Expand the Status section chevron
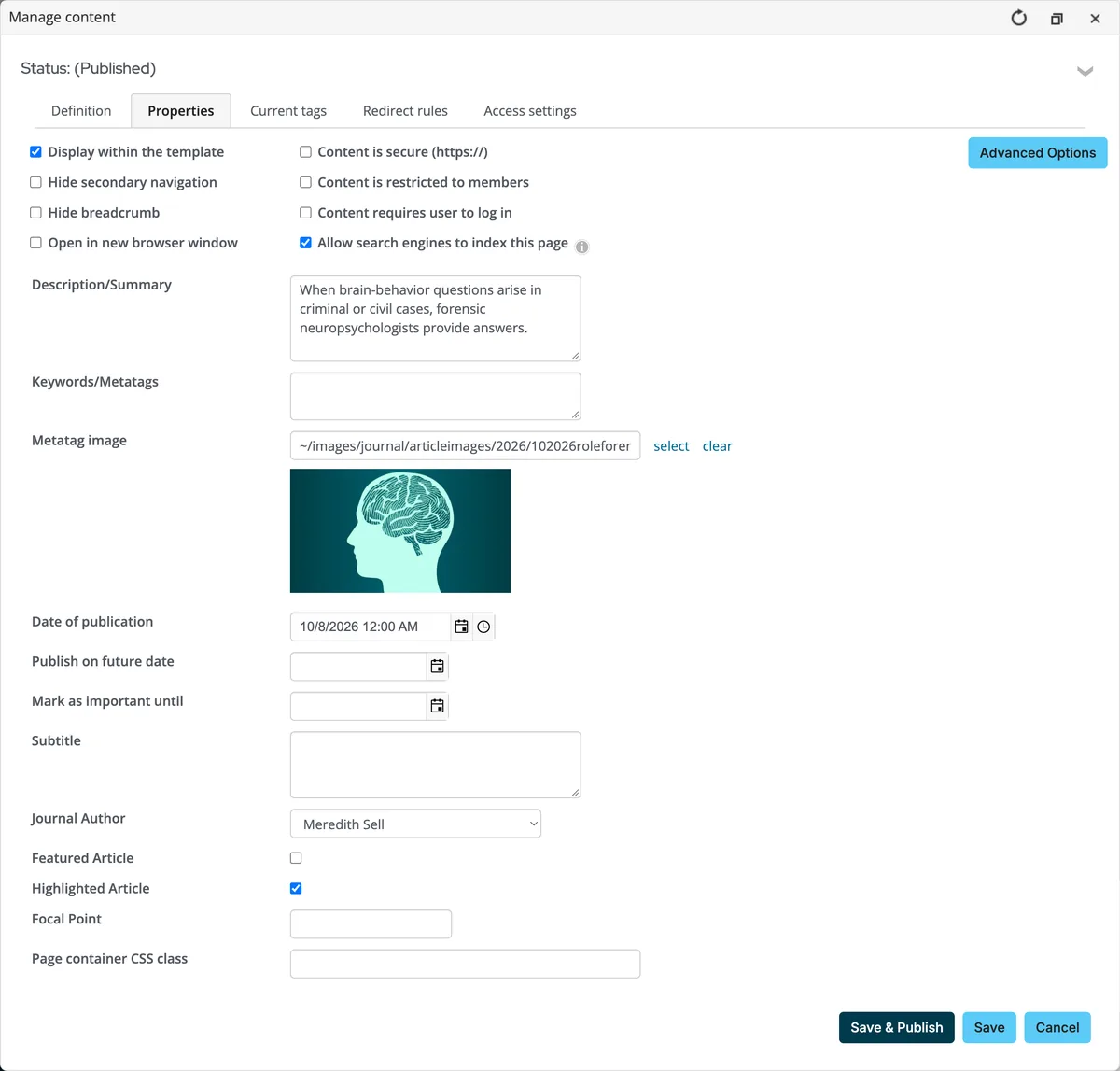 (x=1085, y=71)
